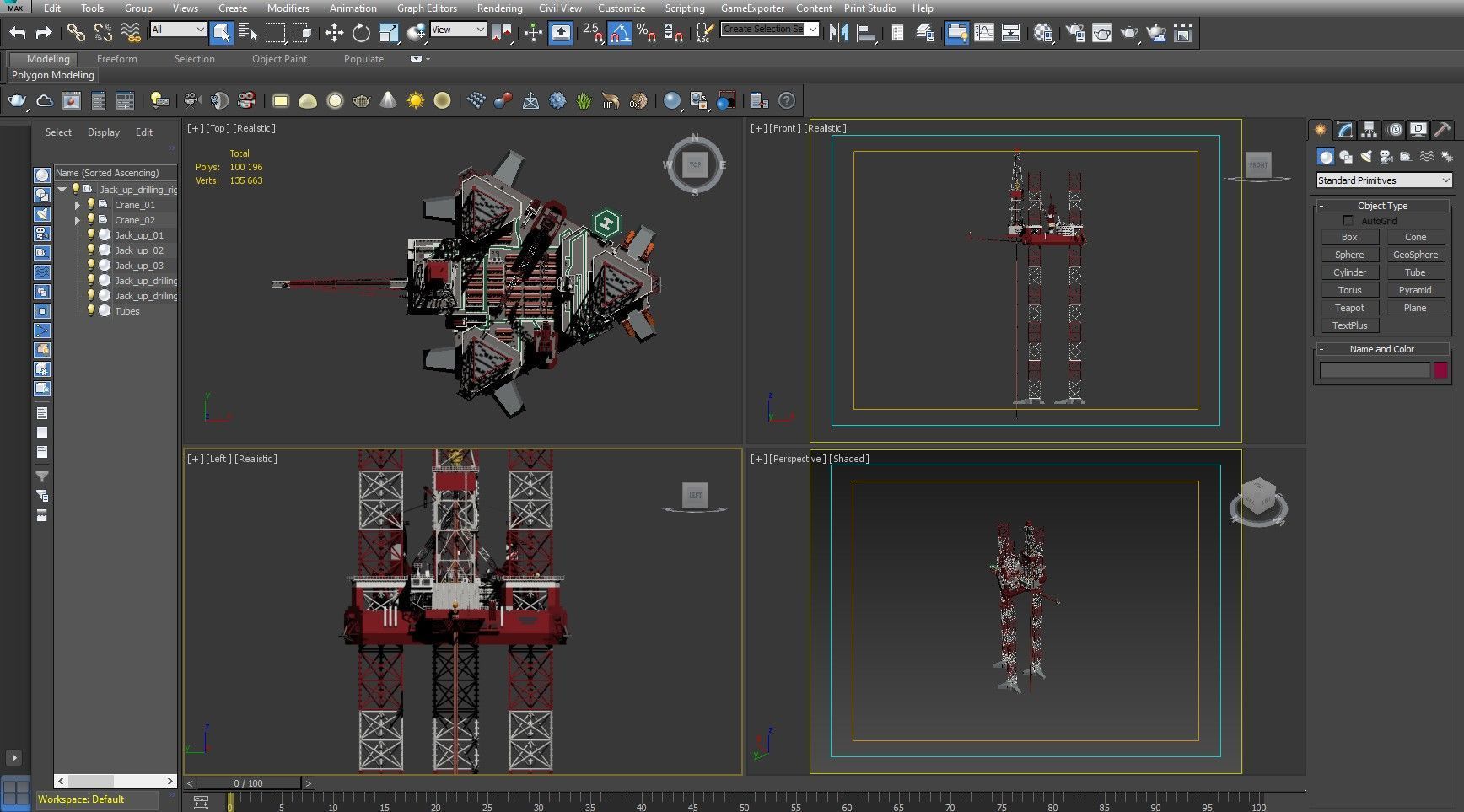Expand the Crane_02 tree node
Viewport: 1464px width, 812px height.
pos(78,220)
